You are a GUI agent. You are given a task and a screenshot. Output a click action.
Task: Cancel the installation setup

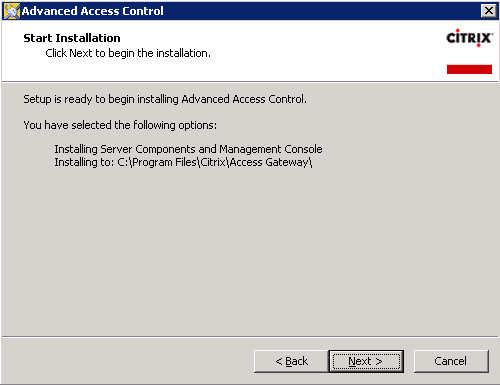pyautogui.click(x=451, y=361)
